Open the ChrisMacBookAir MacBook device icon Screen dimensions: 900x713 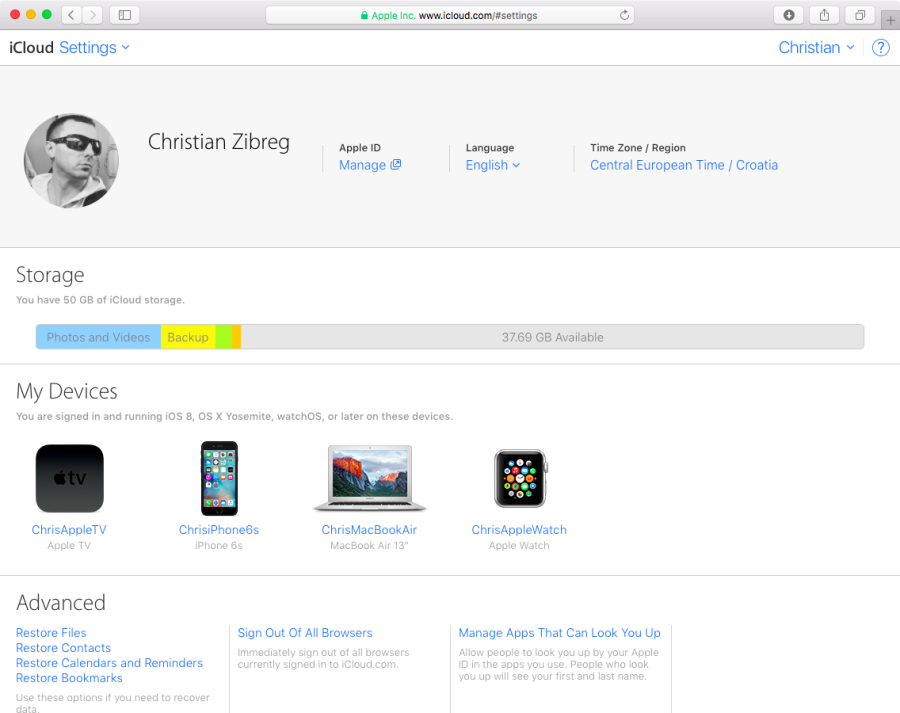[370, 478]
